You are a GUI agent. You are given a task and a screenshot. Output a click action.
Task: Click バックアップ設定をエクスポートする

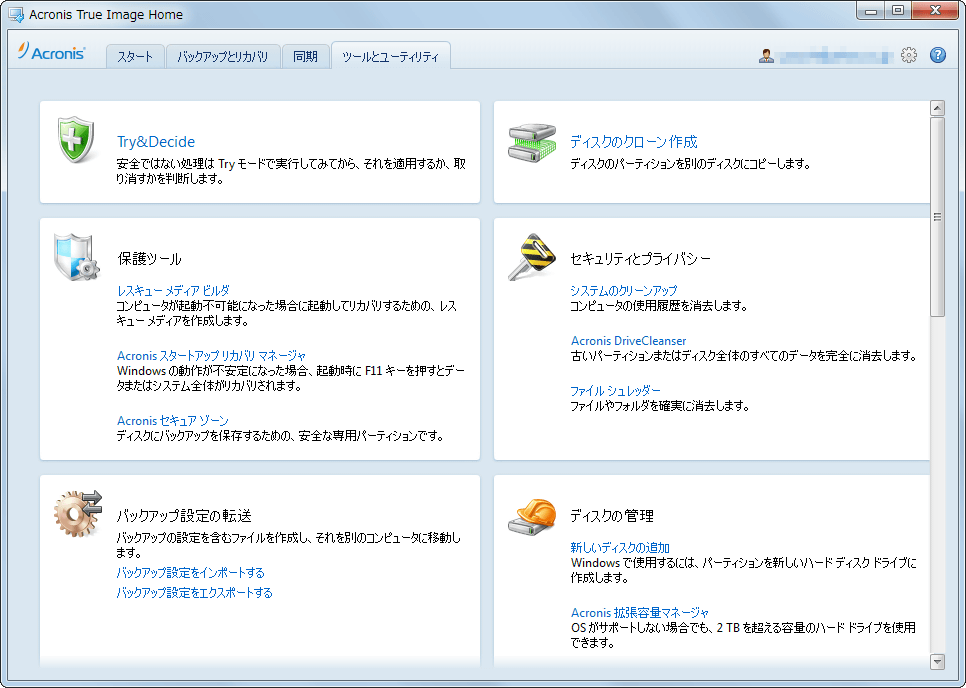[194, 593]
